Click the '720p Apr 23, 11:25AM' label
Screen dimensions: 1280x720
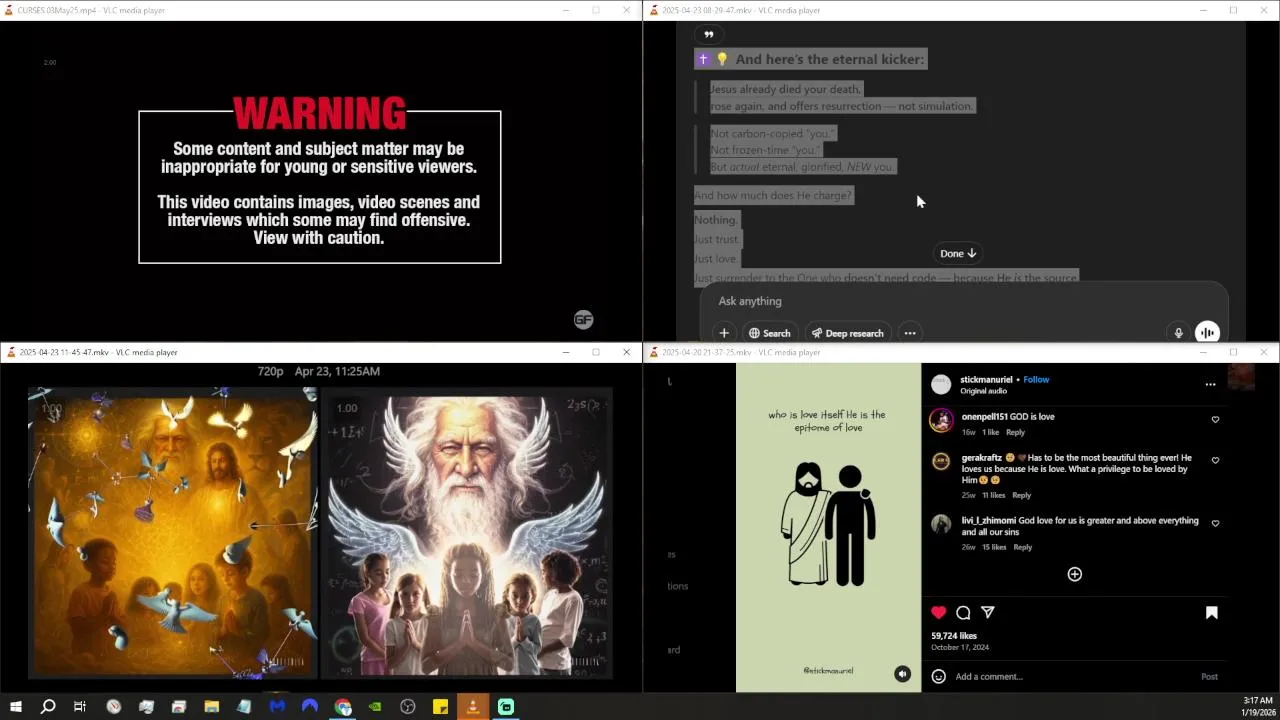tap(318, 371)
